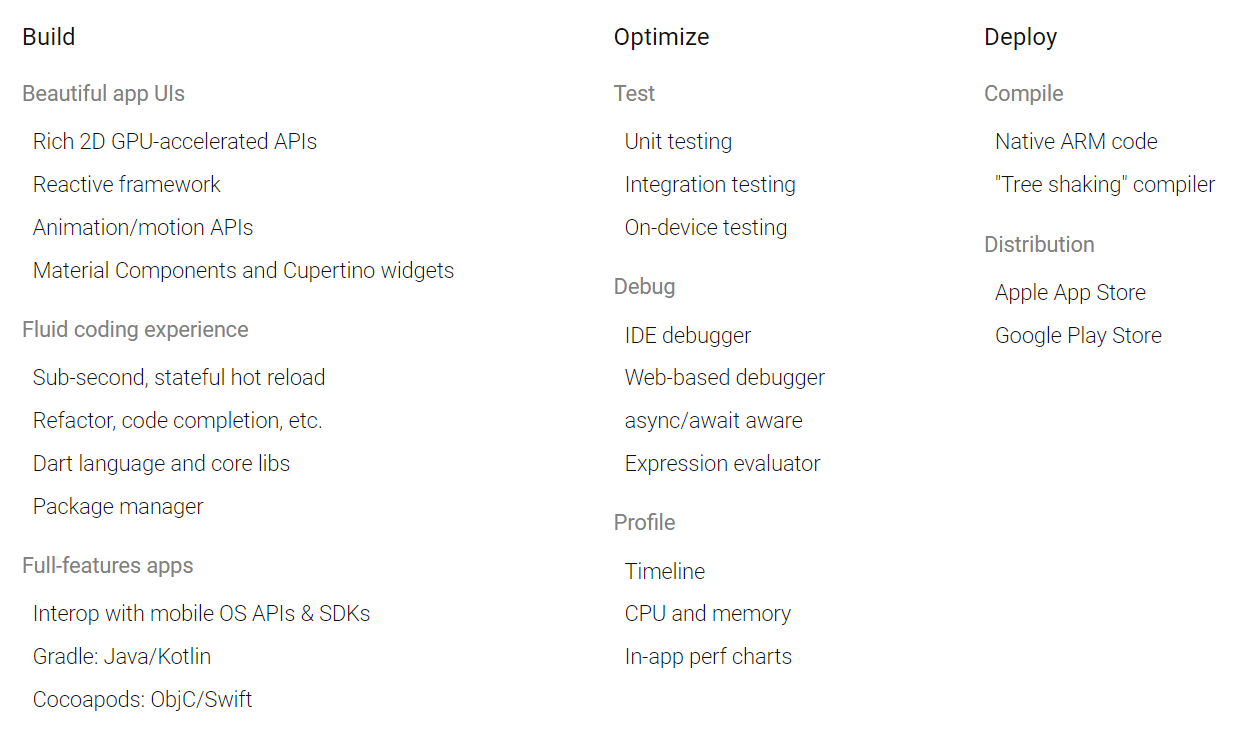Click the Integration testing entry

point(710,185)
